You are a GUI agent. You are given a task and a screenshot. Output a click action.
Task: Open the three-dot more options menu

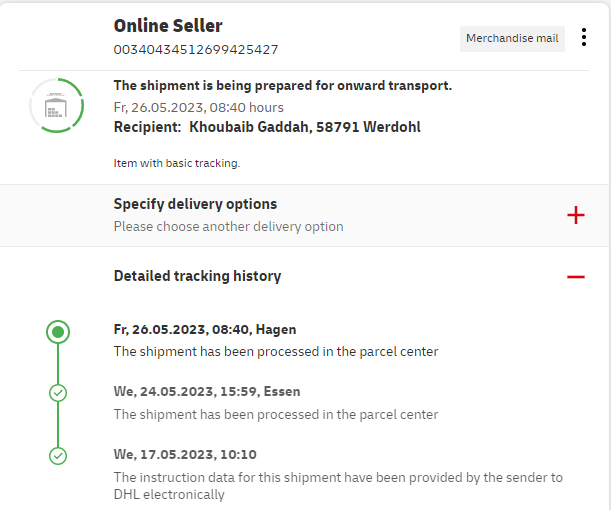pyautogui.click(x=584, y=38)
